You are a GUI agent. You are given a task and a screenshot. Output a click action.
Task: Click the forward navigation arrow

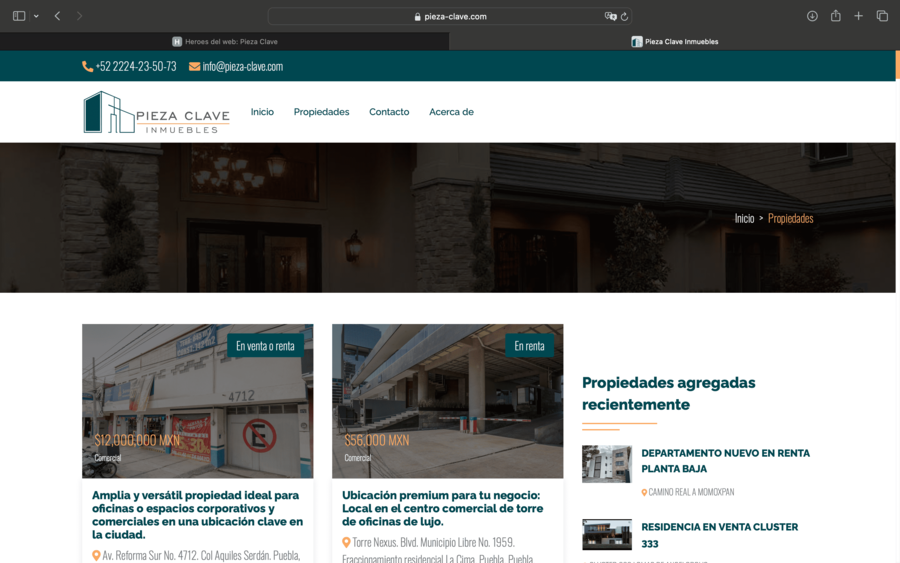tap(79, 16)
